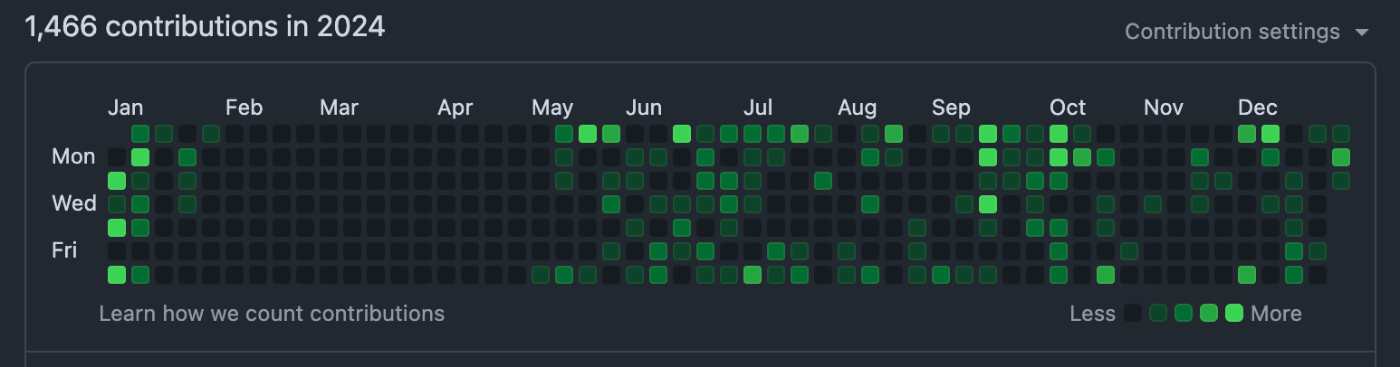Click the "Jul" month label
1400x367 pixels.
pyautogui.click(x=758, y=107)
